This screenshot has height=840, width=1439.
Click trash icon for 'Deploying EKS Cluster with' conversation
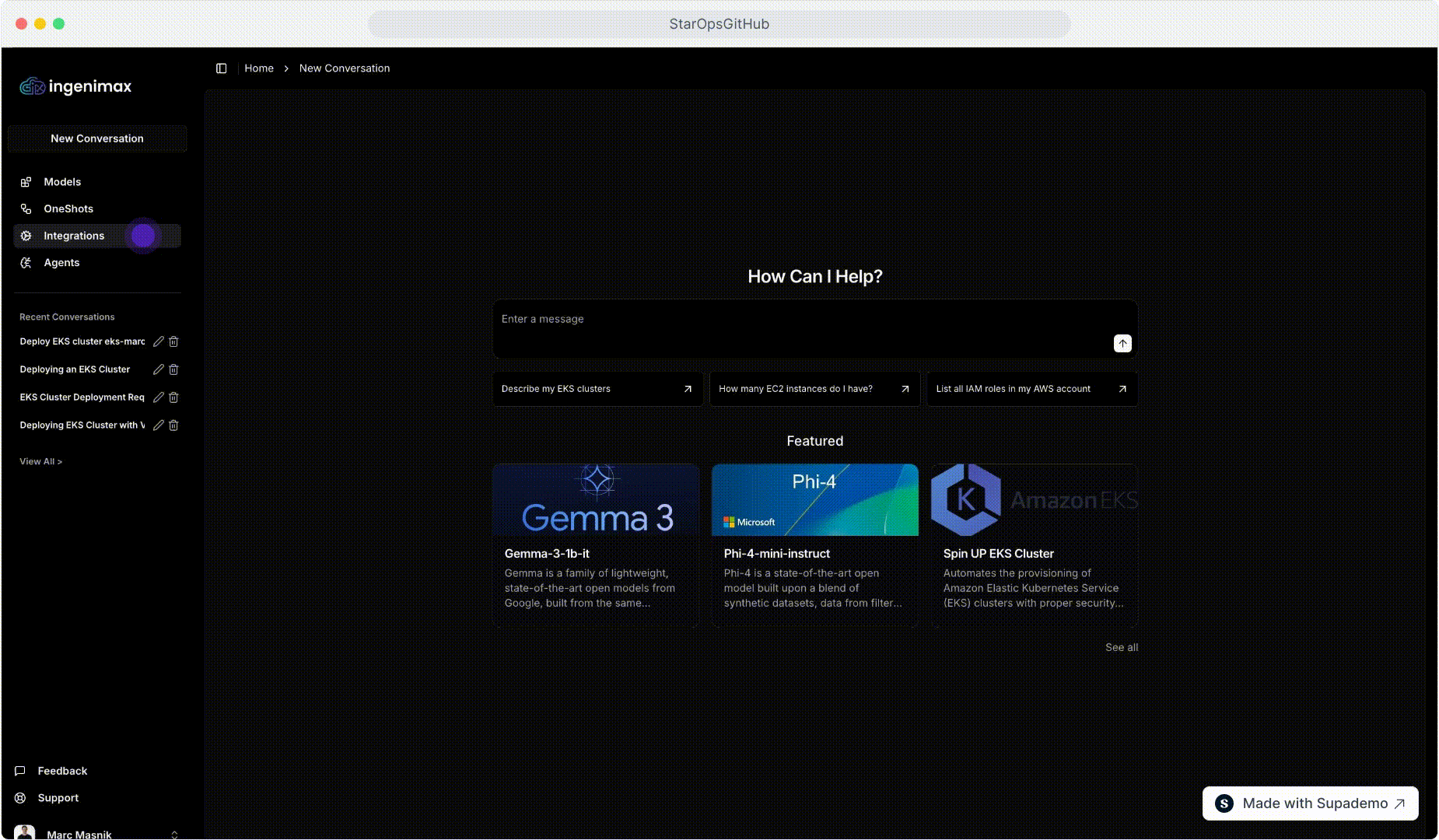point(173,425)
